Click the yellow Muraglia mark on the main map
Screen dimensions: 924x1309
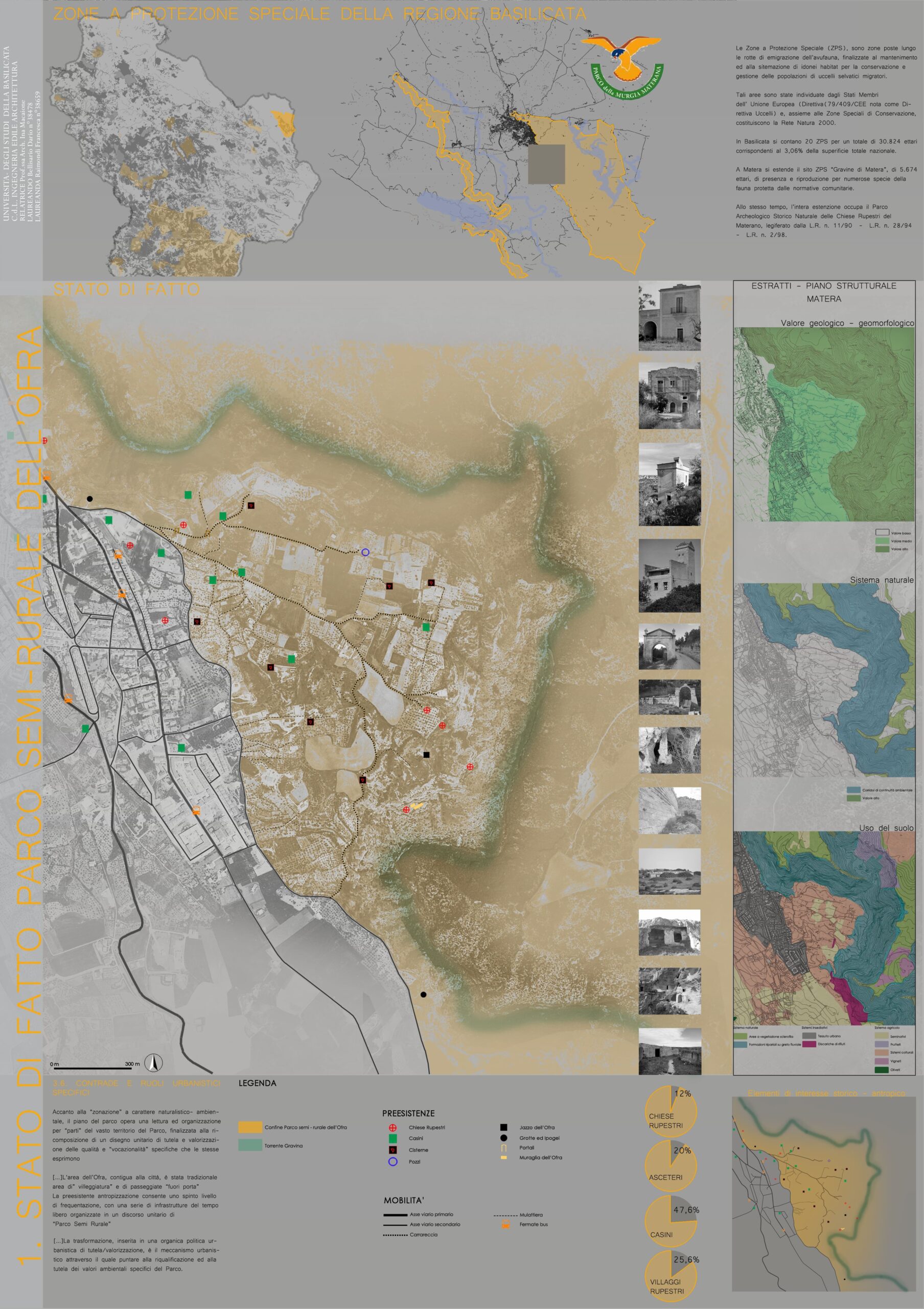click(x=418, y=805)
